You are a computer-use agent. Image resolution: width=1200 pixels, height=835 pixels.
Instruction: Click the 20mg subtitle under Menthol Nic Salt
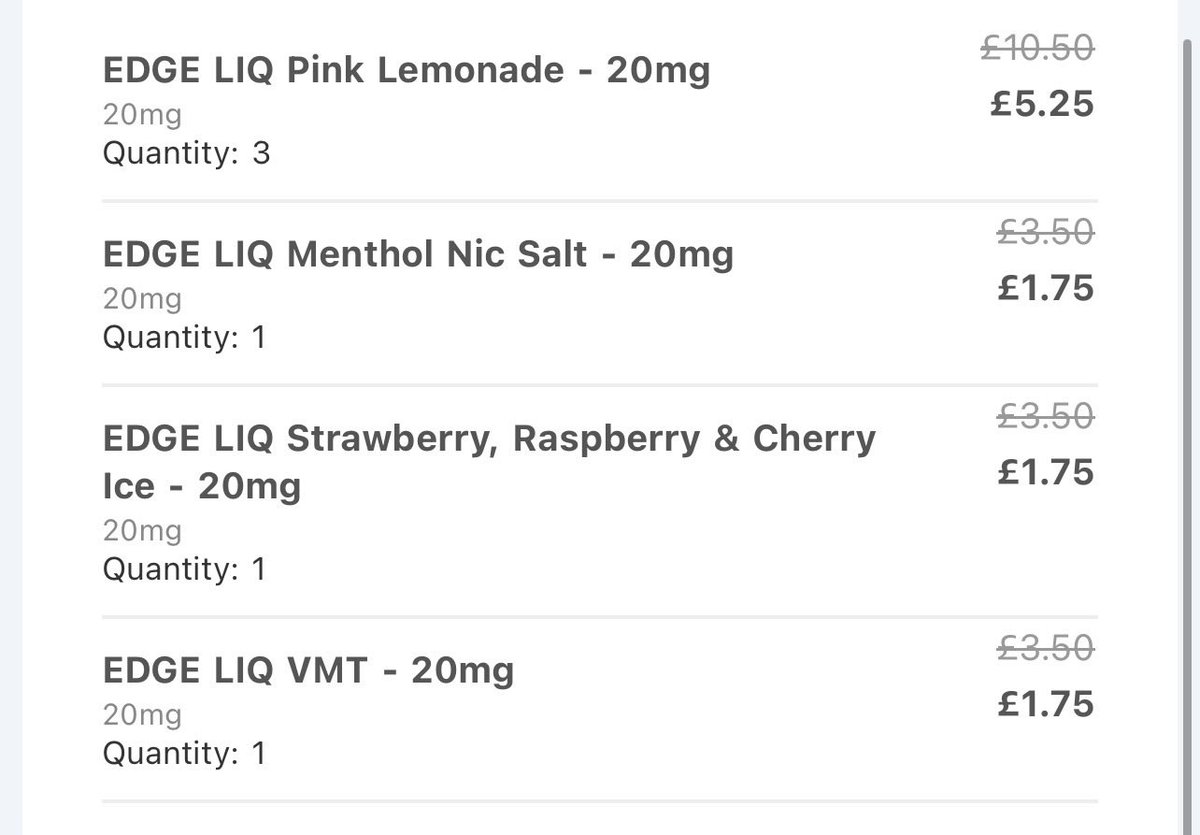coord(143,300)
